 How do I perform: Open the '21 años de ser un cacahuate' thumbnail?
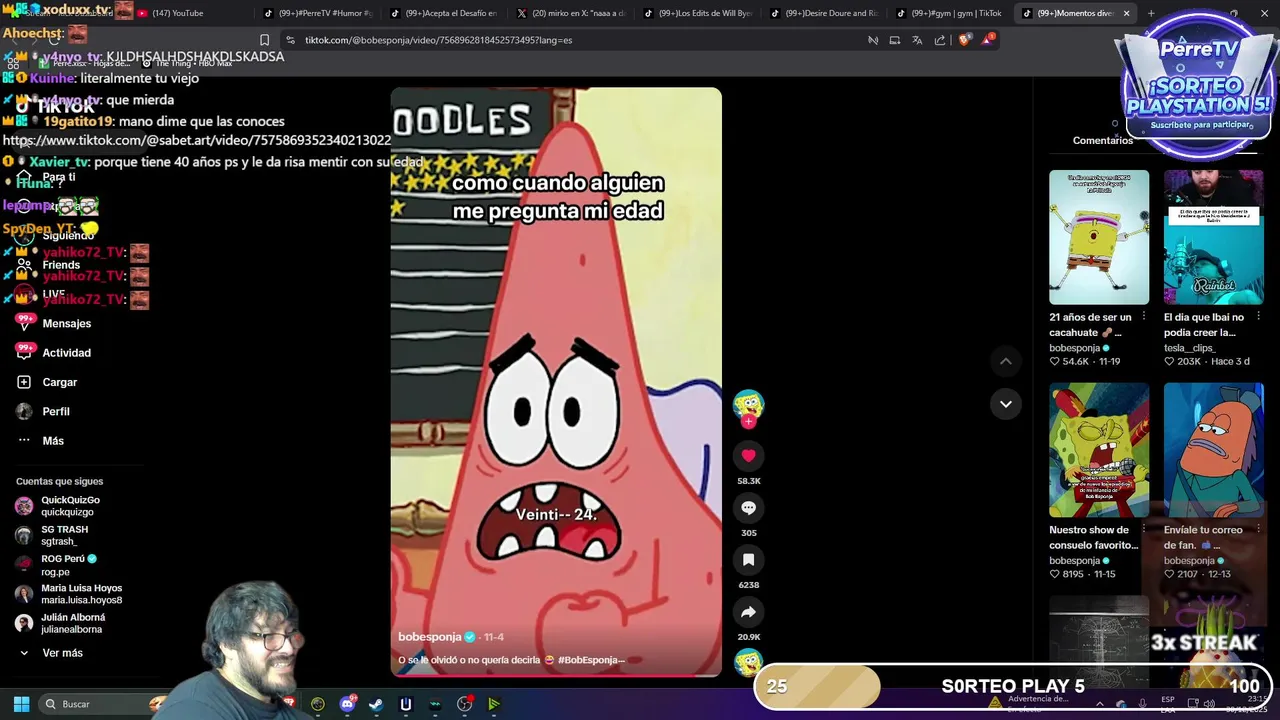pyautogui.click(x=1099, y=237)
